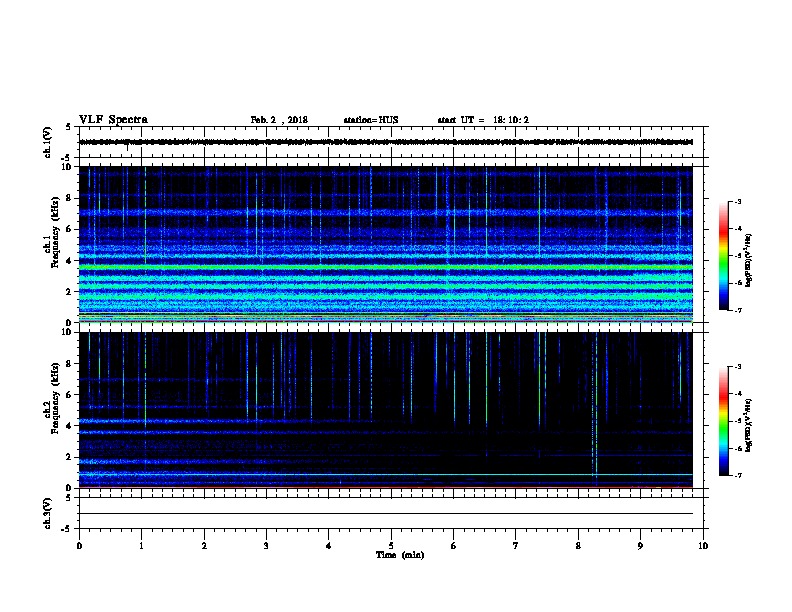The height and width of the screenshot is (612, 792).
Task: Click the ch.1 voltage waveform trace
Action: [386, 142]
